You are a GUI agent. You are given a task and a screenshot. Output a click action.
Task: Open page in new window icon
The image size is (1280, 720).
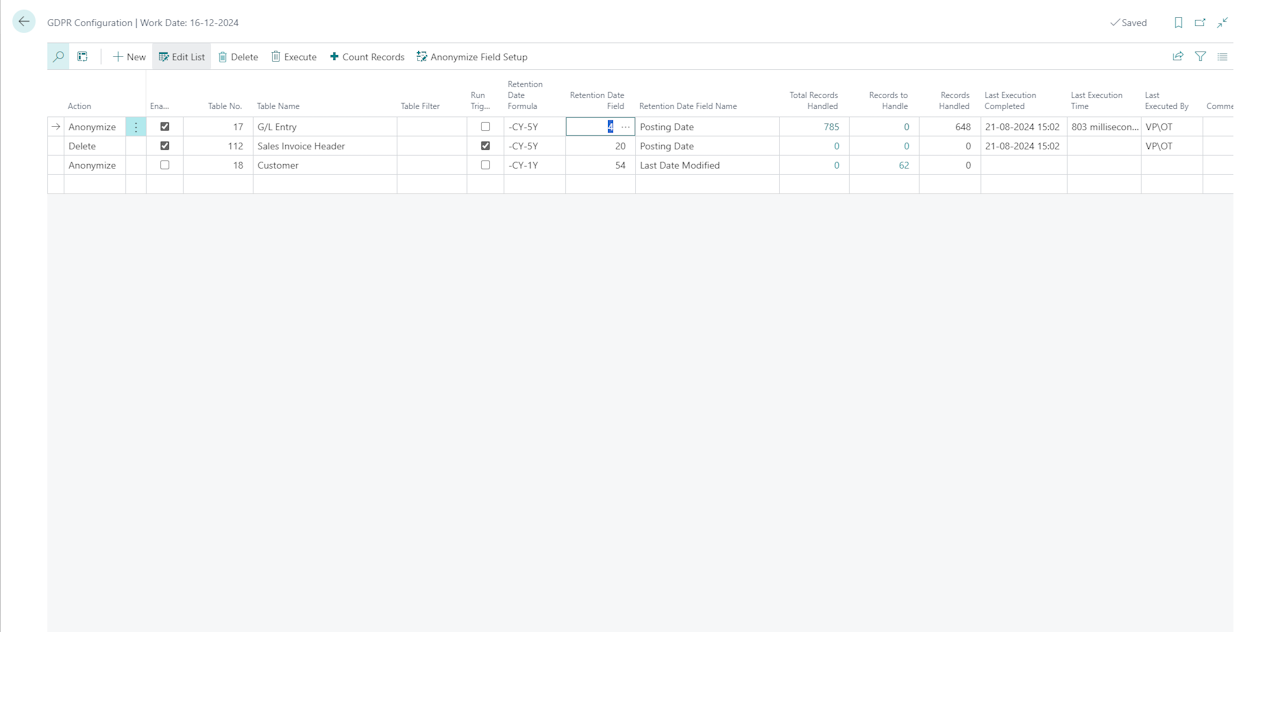tap(1199, 22)
